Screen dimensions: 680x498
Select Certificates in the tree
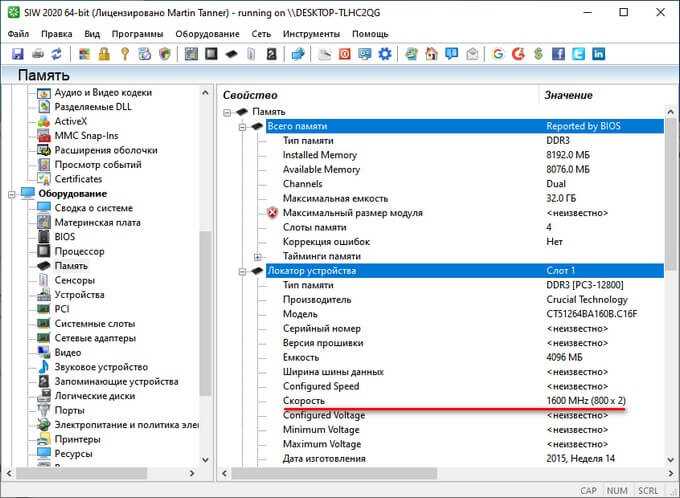pos(78,179)
